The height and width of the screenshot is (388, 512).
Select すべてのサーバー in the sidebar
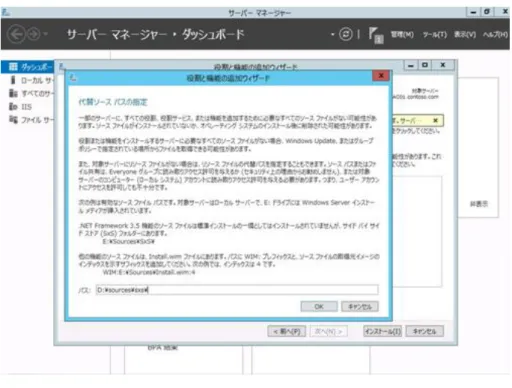pyautogui.click(x=31, y=93)
